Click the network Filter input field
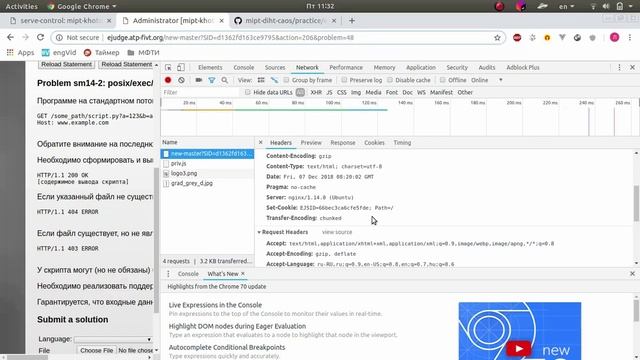The image size is (640, 360). coord(200,92)
